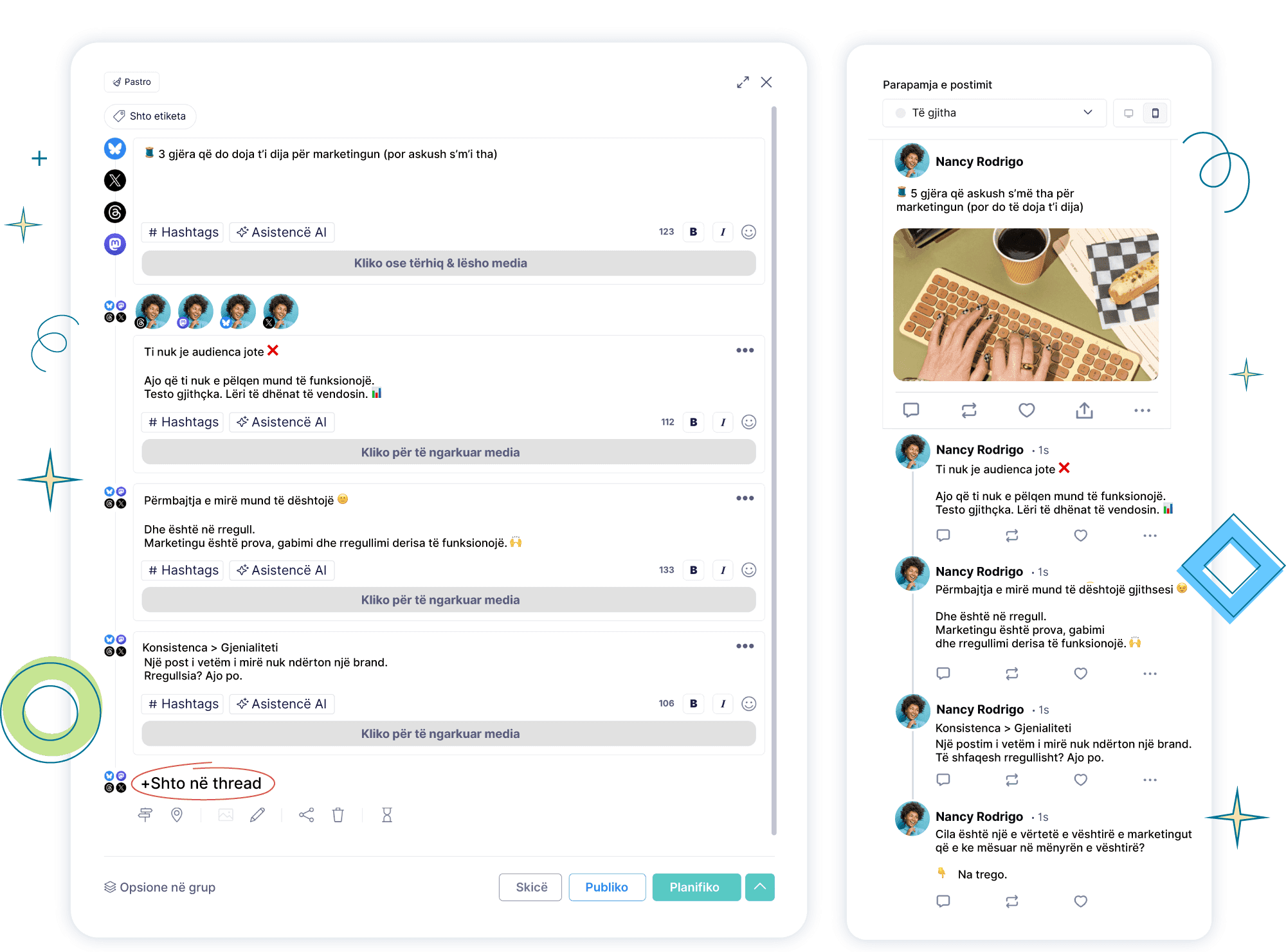Open emoji picker in first post
This screenshot has width=1286, height=952.
(x=748, y=232)
